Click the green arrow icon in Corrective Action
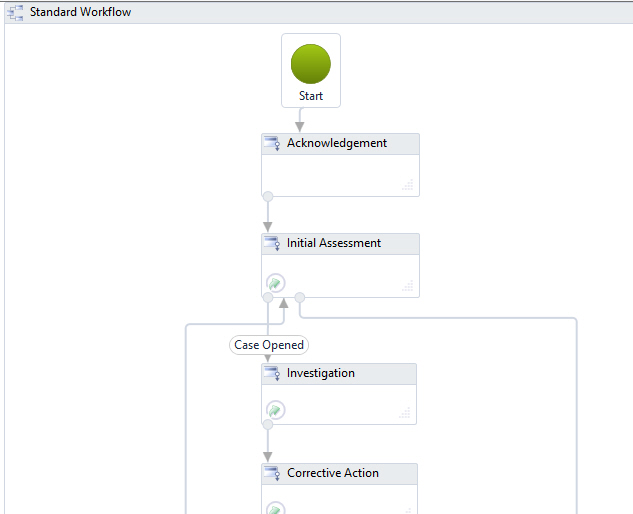The width and height of the screenshot is (633, 514). (276, 508)
